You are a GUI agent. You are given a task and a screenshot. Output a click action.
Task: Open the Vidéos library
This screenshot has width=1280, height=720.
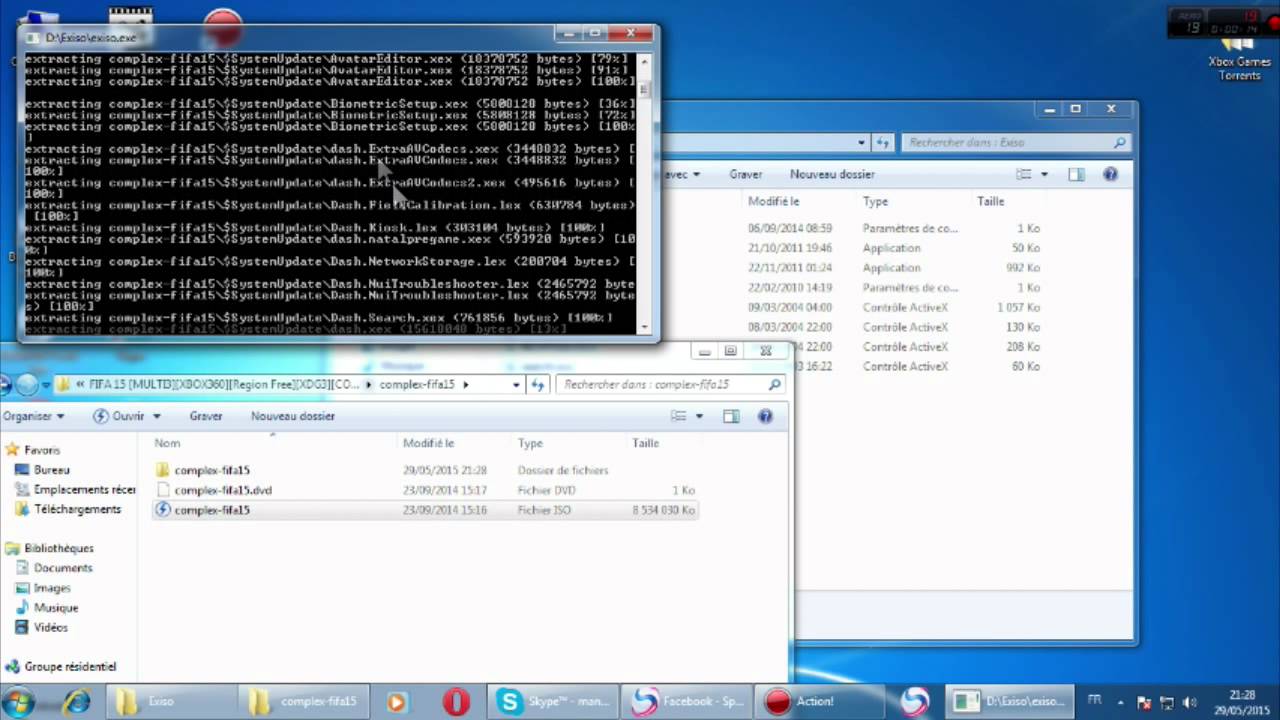[51, 627]
